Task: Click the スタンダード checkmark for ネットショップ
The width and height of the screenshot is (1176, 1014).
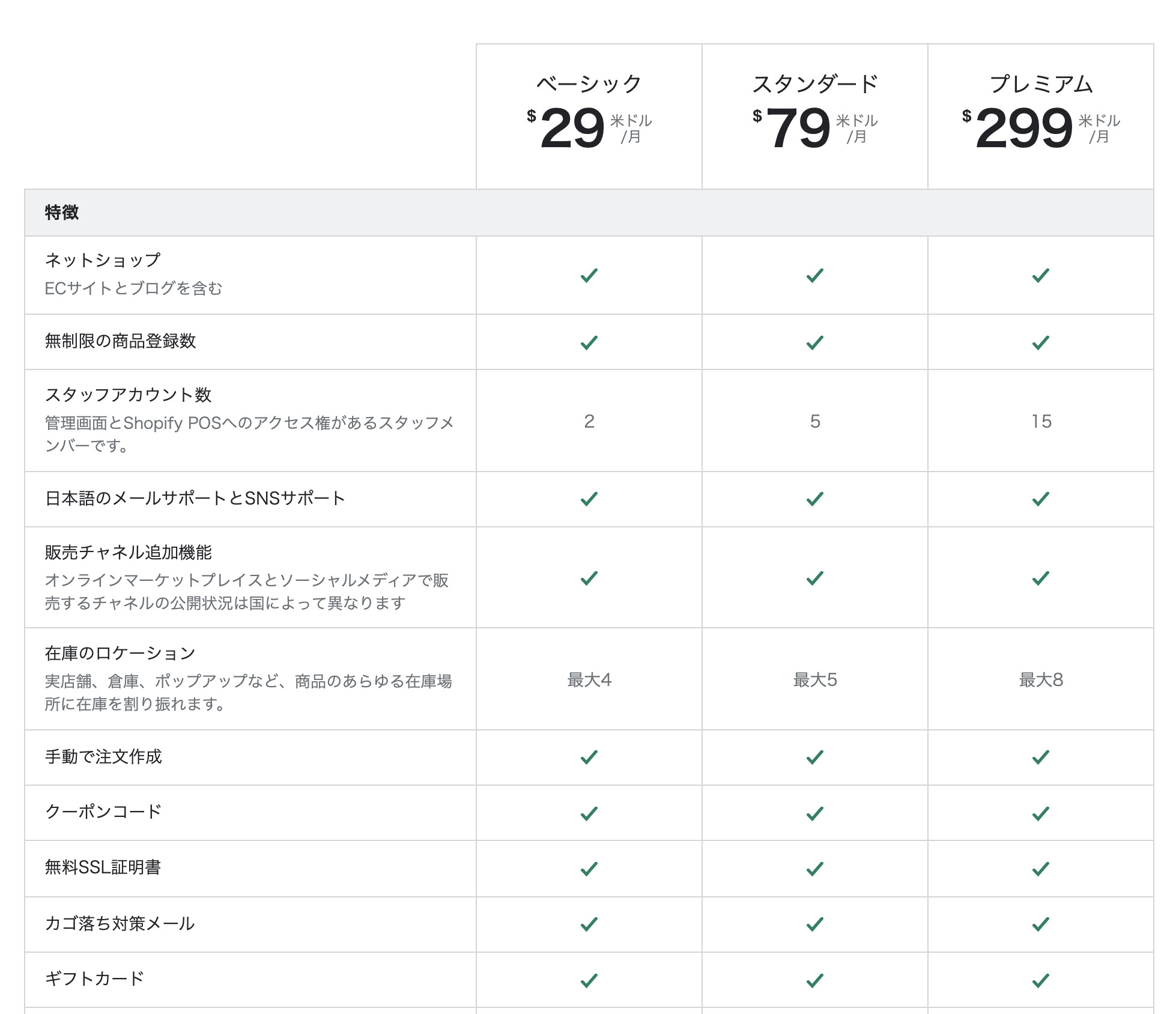Action: (x=814, y=275)
